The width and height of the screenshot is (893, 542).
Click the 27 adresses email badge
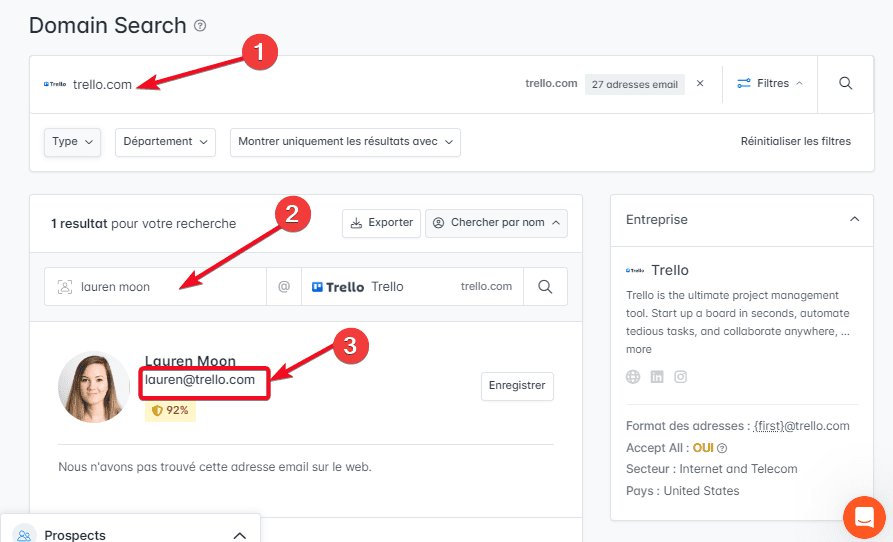pos(634,84)
